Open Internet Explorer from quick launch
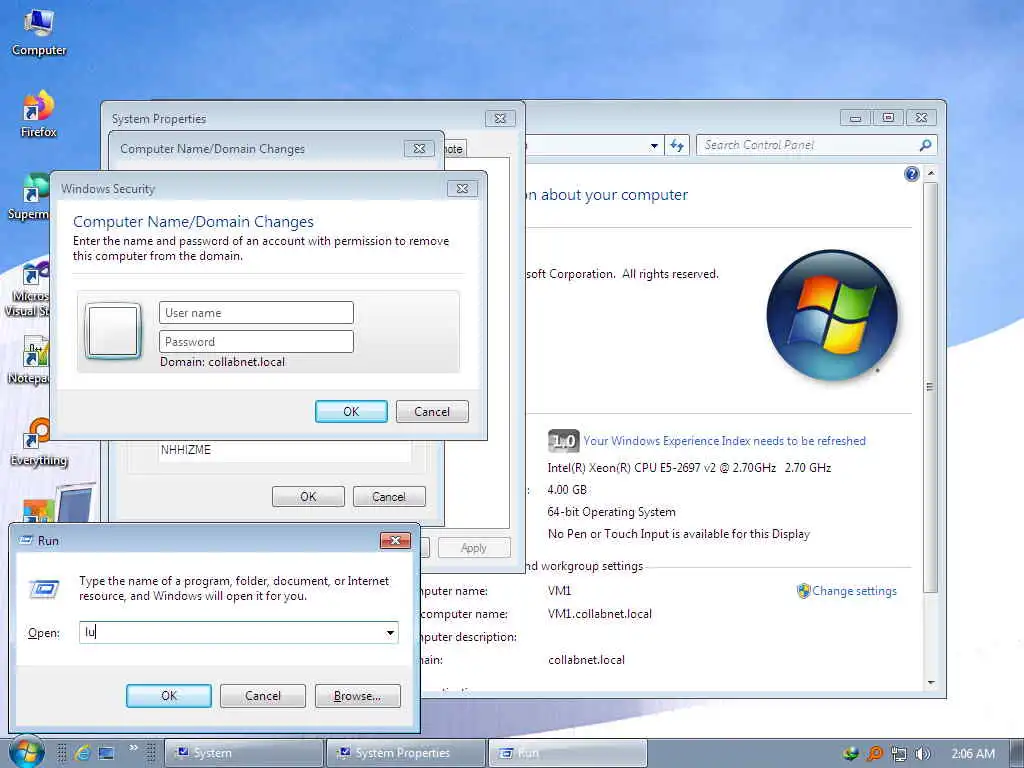The image size is (1024, 768). [x=82, y=753]
